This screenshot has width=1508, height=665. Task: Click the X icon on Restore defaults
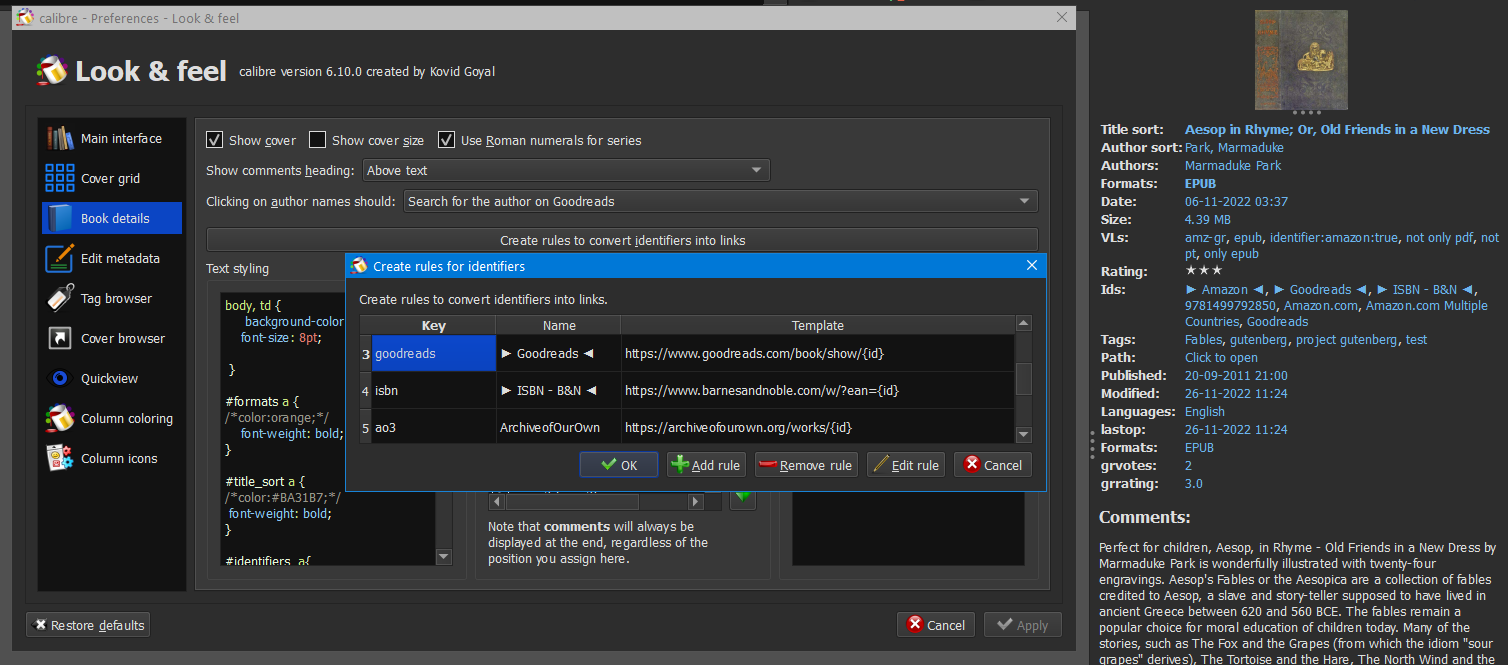pyautogui.click(x=40, y=625)
